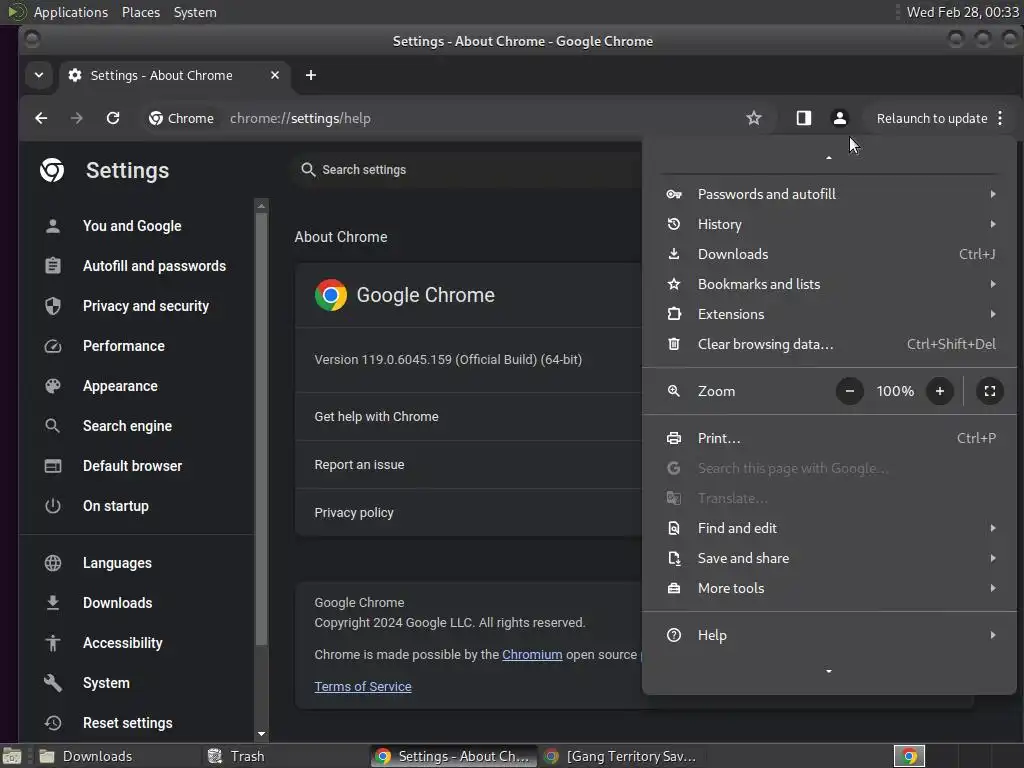Screen dimensions: 1024x768
Task: Click the Chrome icon in bottom-right tray
Action: coord(909,756)
